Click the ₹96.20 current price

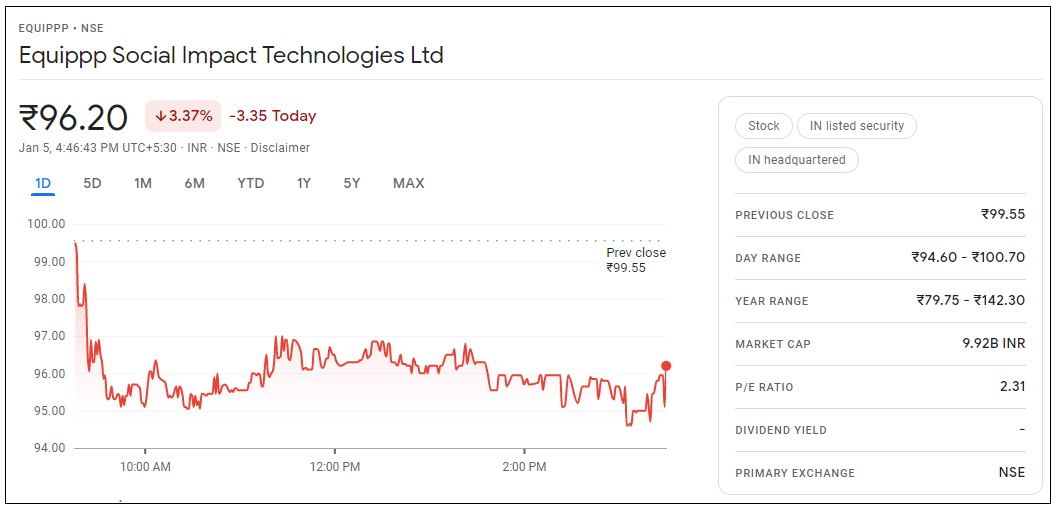coord(74,117)
